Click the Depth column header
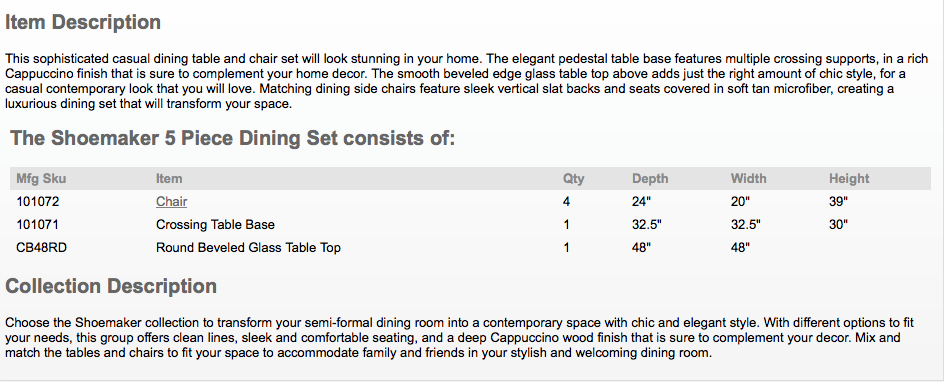Screen dimensions: 944x382 [x=650, y=179]
